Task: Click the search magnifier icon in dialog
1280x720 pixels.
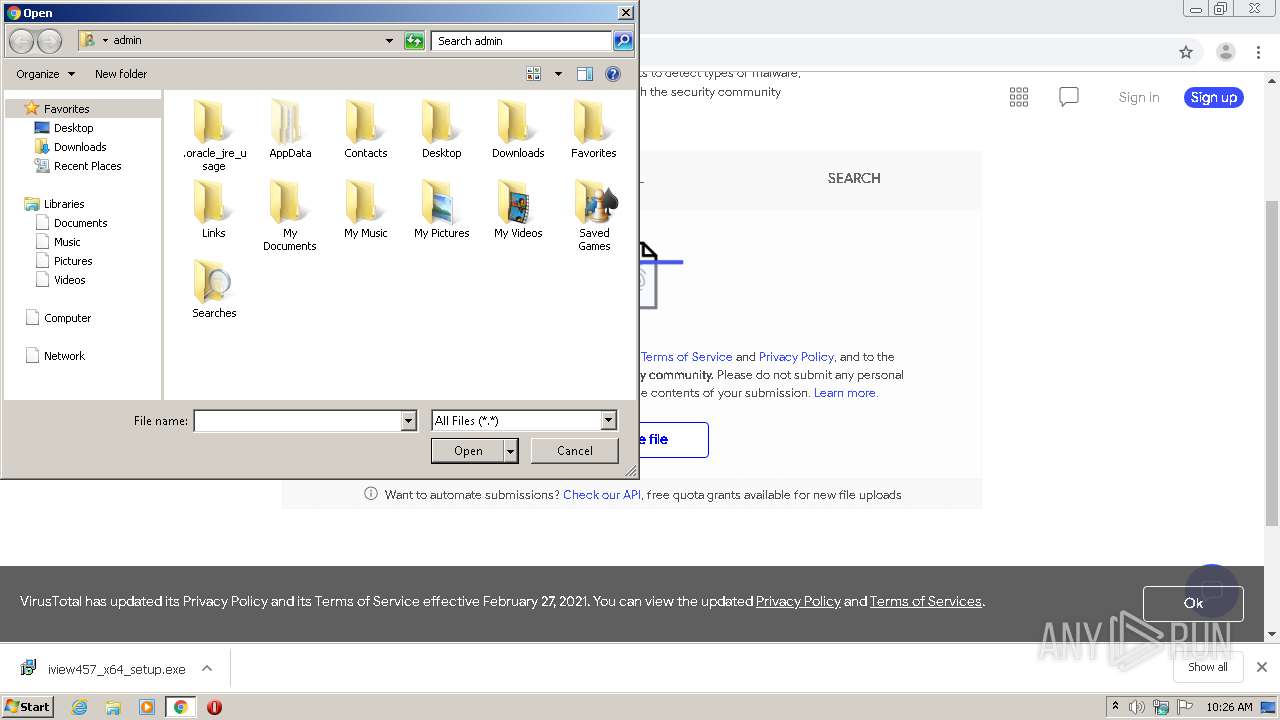Action: pyautogui.click(x=623, y=41)
